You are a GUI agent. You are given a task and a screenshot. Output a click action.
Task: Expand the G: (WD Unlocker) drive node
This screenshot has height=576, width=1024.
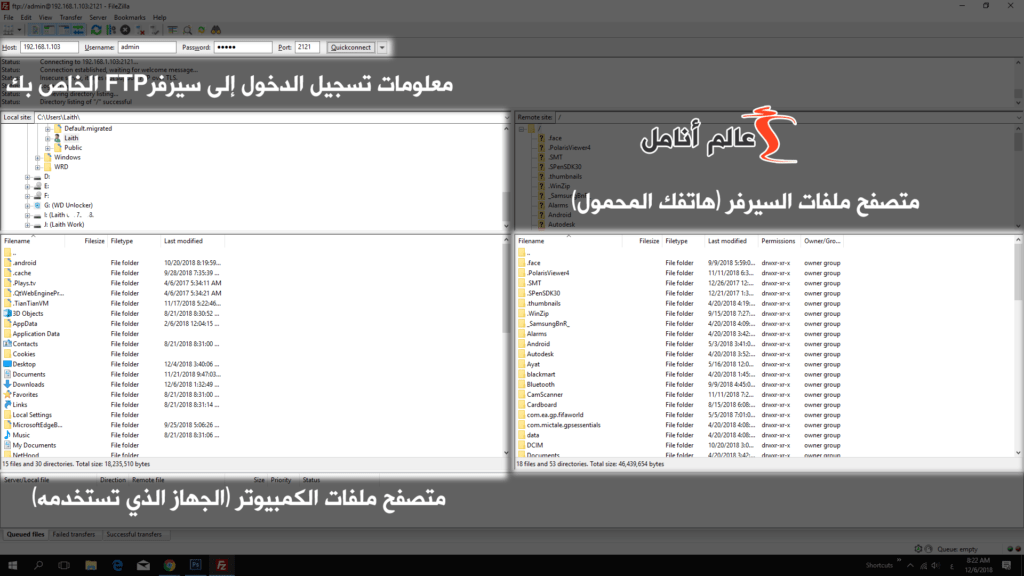coord(27,205)
